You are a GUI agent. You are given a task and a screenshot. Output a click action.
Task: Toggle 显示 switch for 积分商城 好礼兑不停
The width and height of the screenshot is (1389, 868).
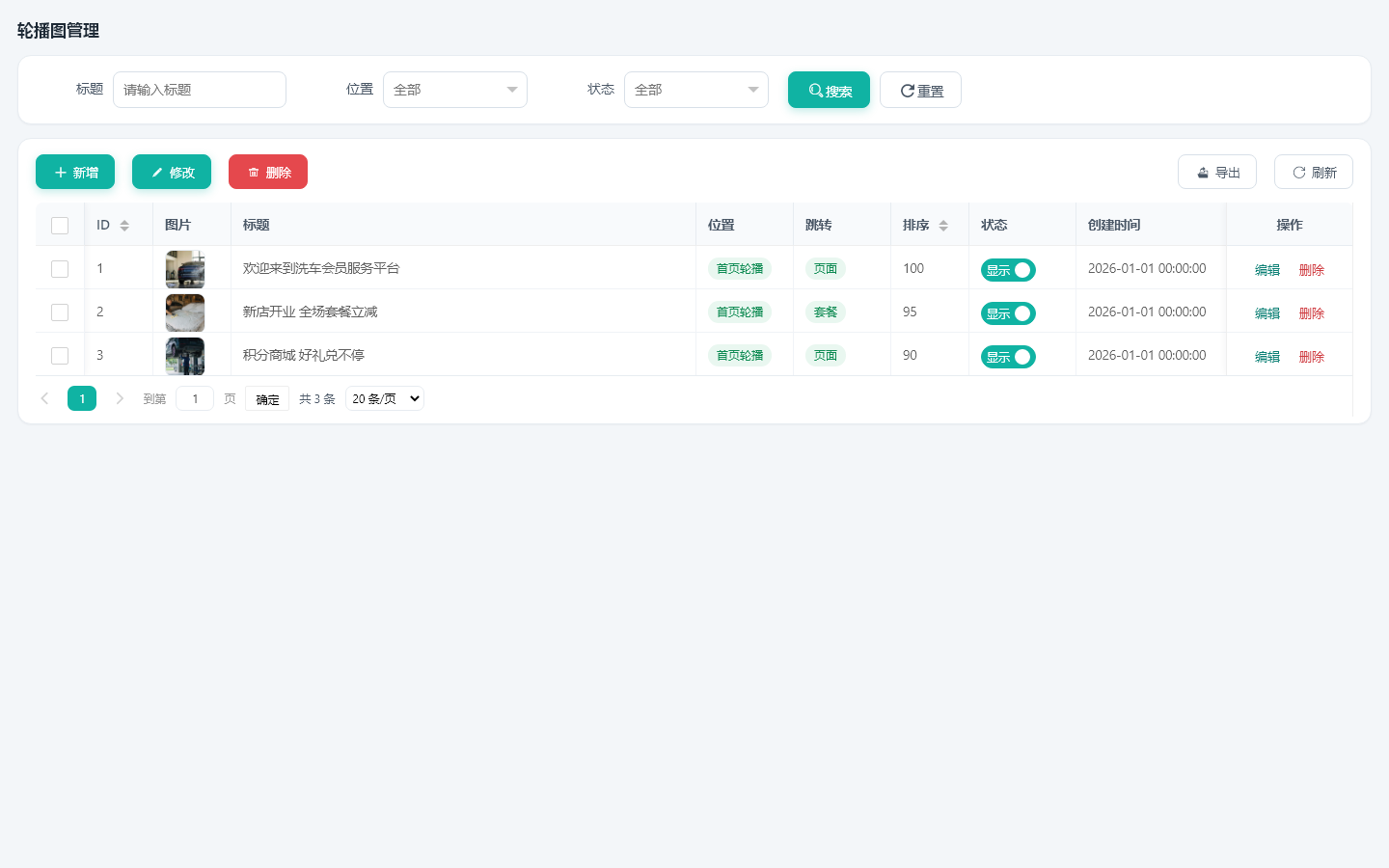pyautogui.click(x=1008, y=357)
